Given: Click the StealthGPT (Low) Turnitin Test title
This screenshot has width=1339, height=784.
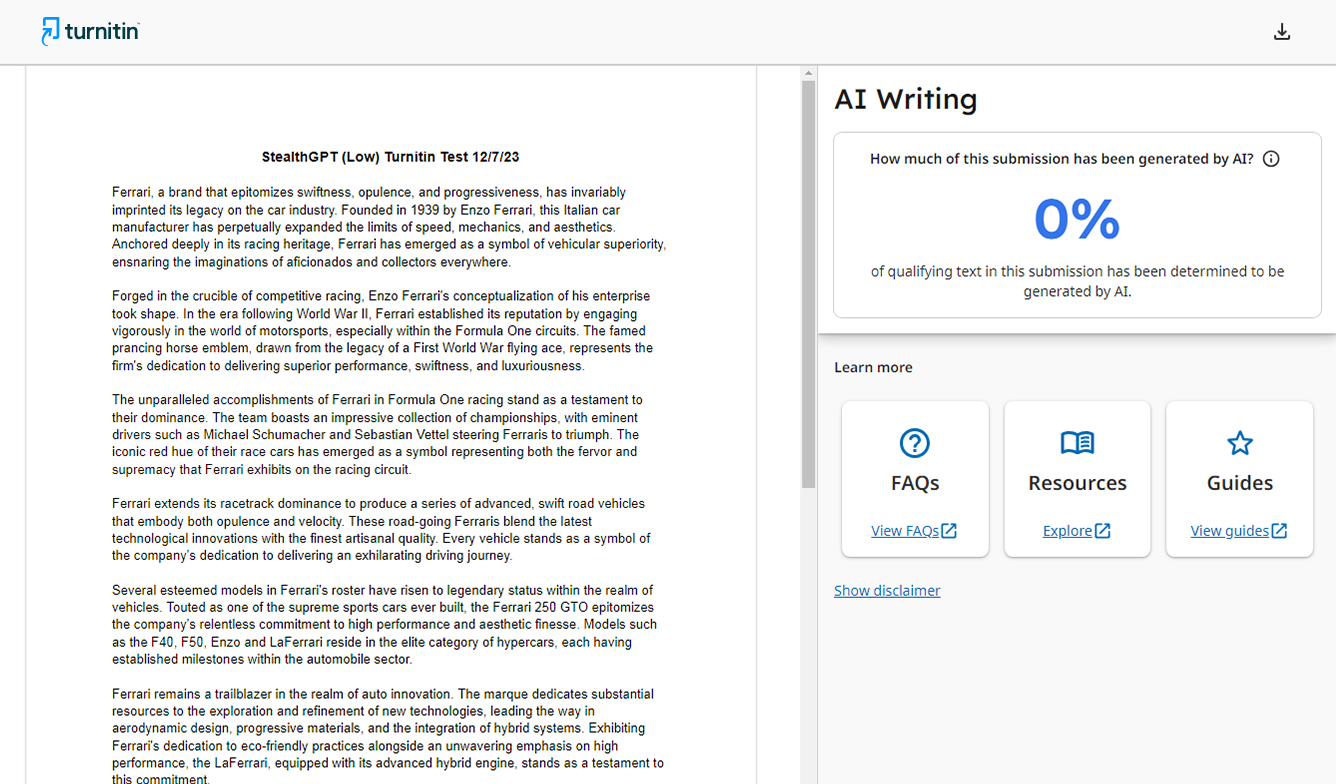Looking at the screenshot, I should [390, 157].
